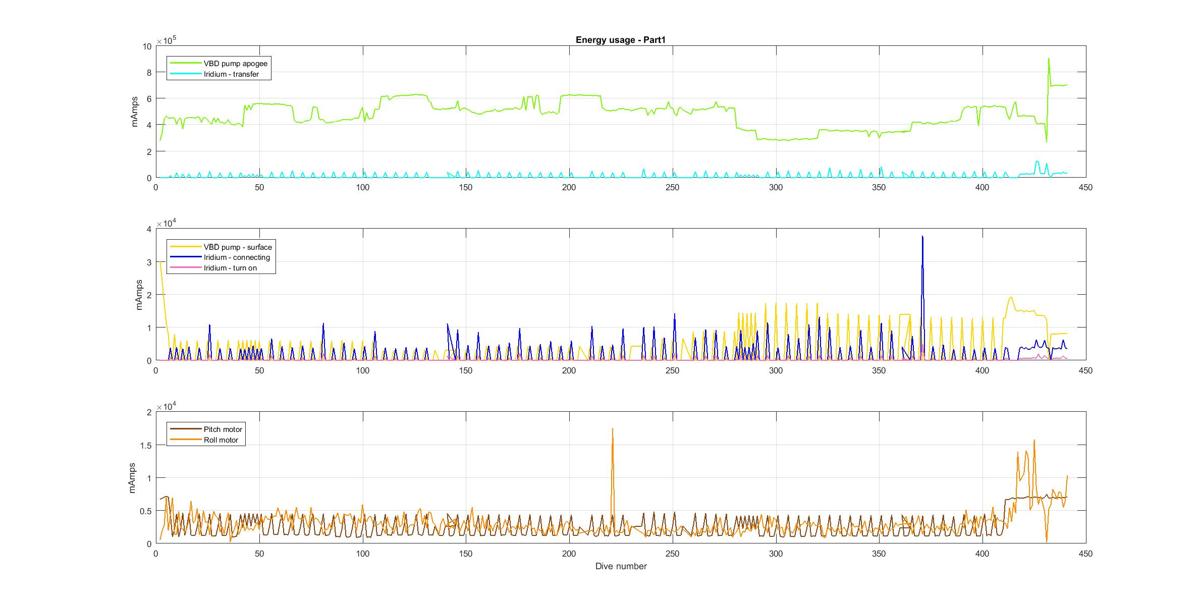
Task: Click x-tick '50' under the Pitch motor plot
Action: coord(259,553)
